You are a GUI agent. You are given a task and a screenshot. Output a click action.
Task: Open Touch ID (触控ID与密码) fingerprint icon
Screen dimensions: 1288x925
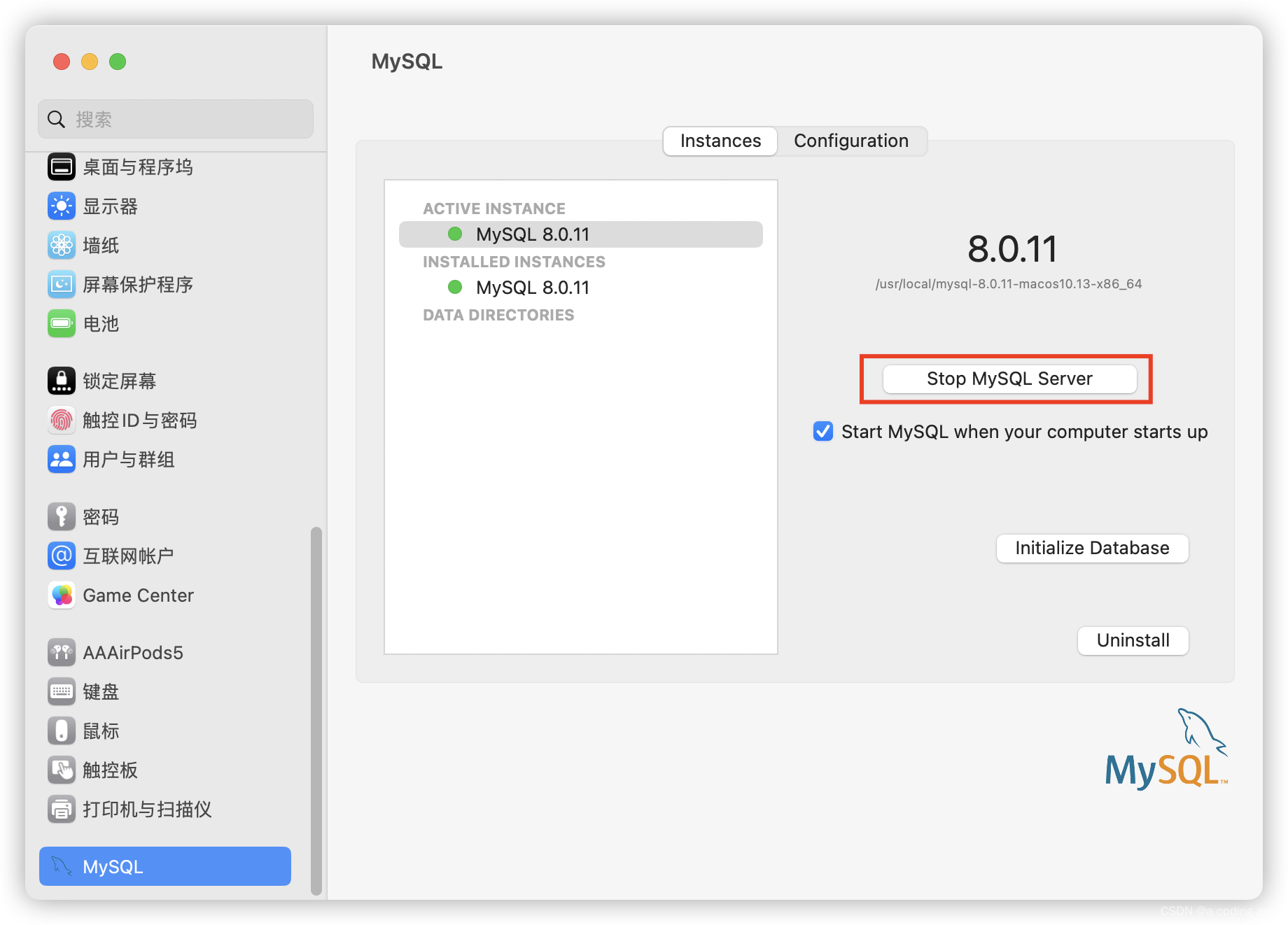point(62,421)
